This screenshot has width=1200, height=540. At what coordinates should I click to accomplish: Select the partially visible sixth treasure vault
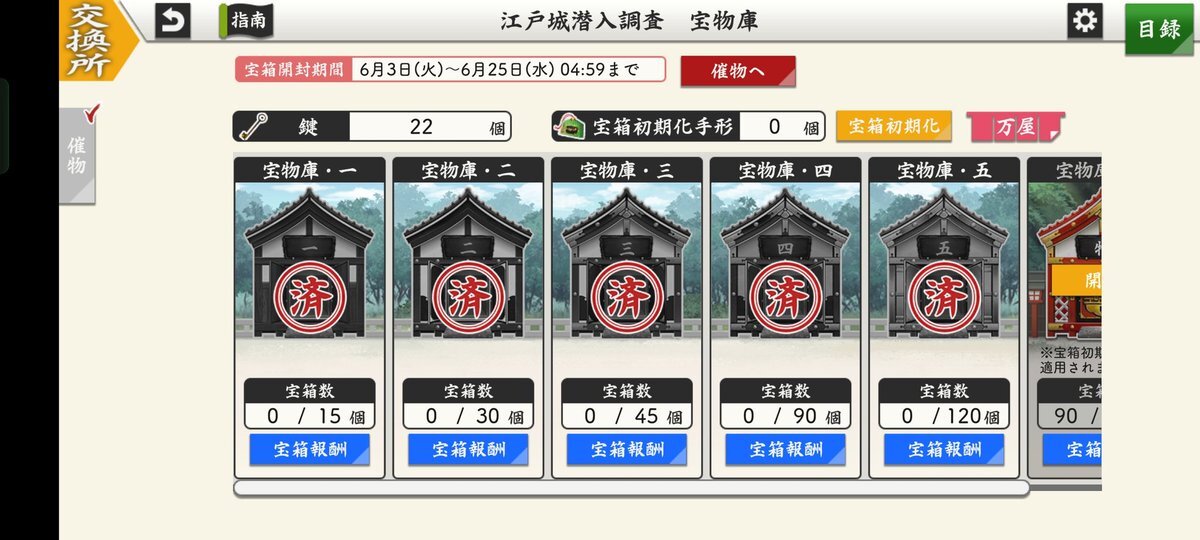coord(1065,317)
